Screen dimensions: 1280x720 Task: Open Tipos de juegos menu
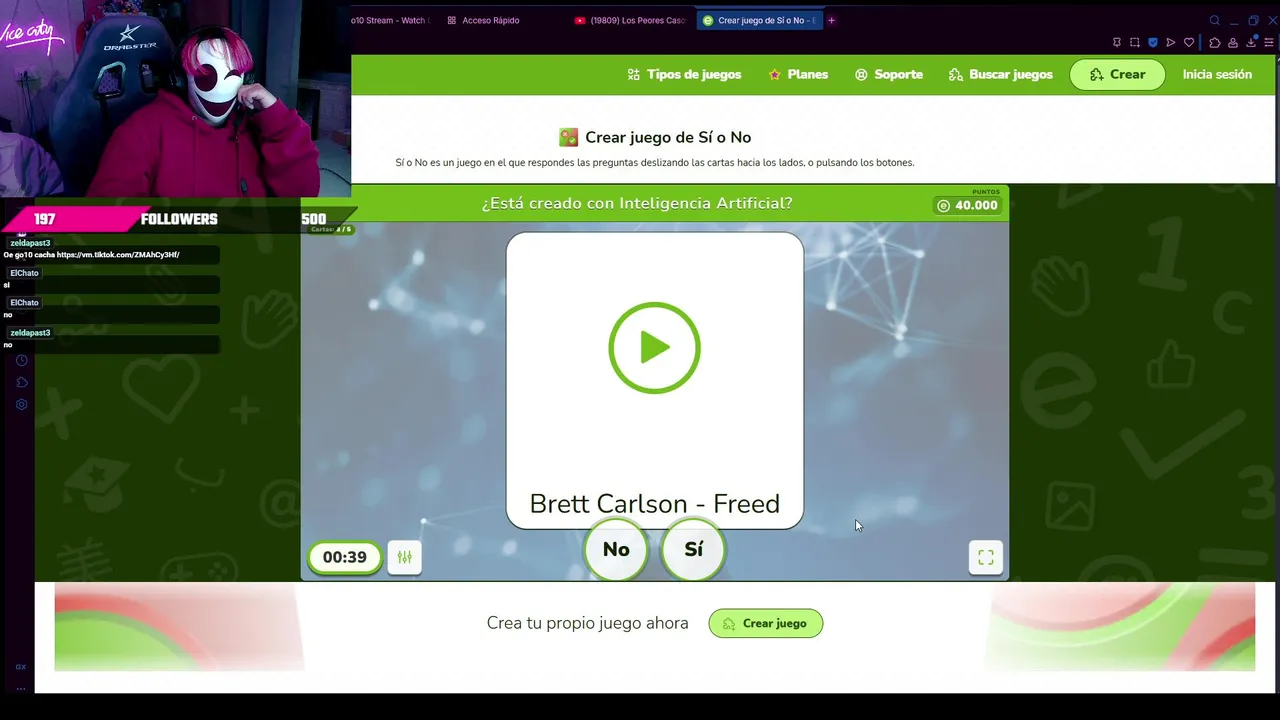(x=684, y=74)
